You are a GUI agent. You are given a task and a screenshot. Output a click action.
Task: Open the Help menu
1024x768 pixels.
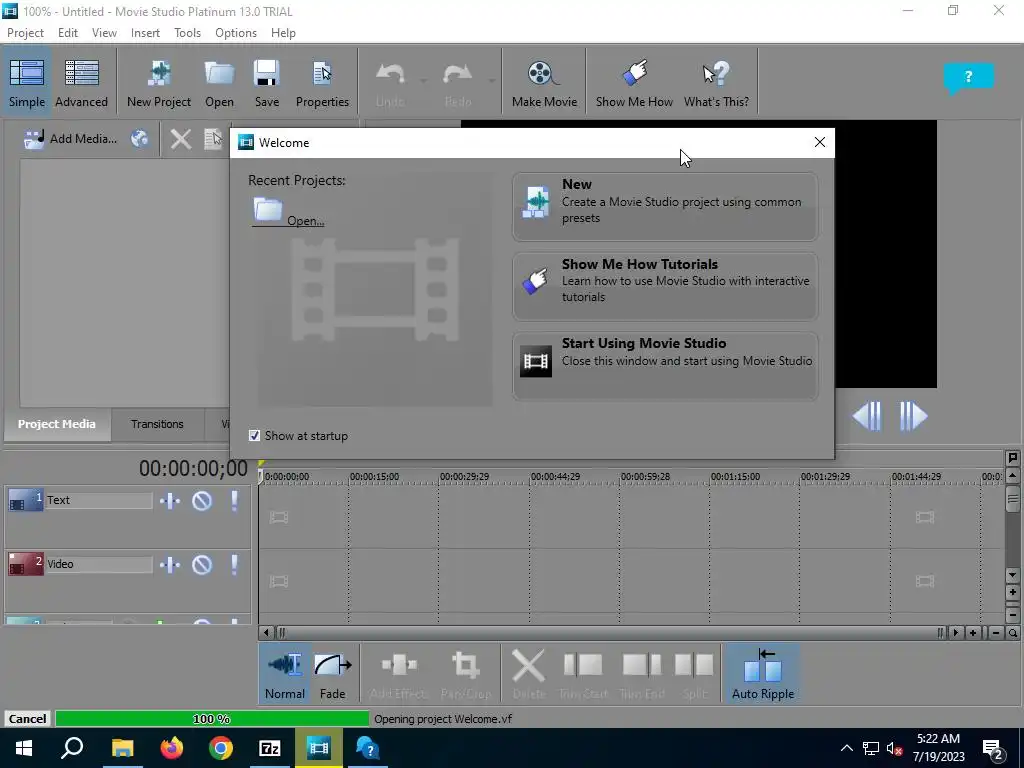tap(283, 33)
